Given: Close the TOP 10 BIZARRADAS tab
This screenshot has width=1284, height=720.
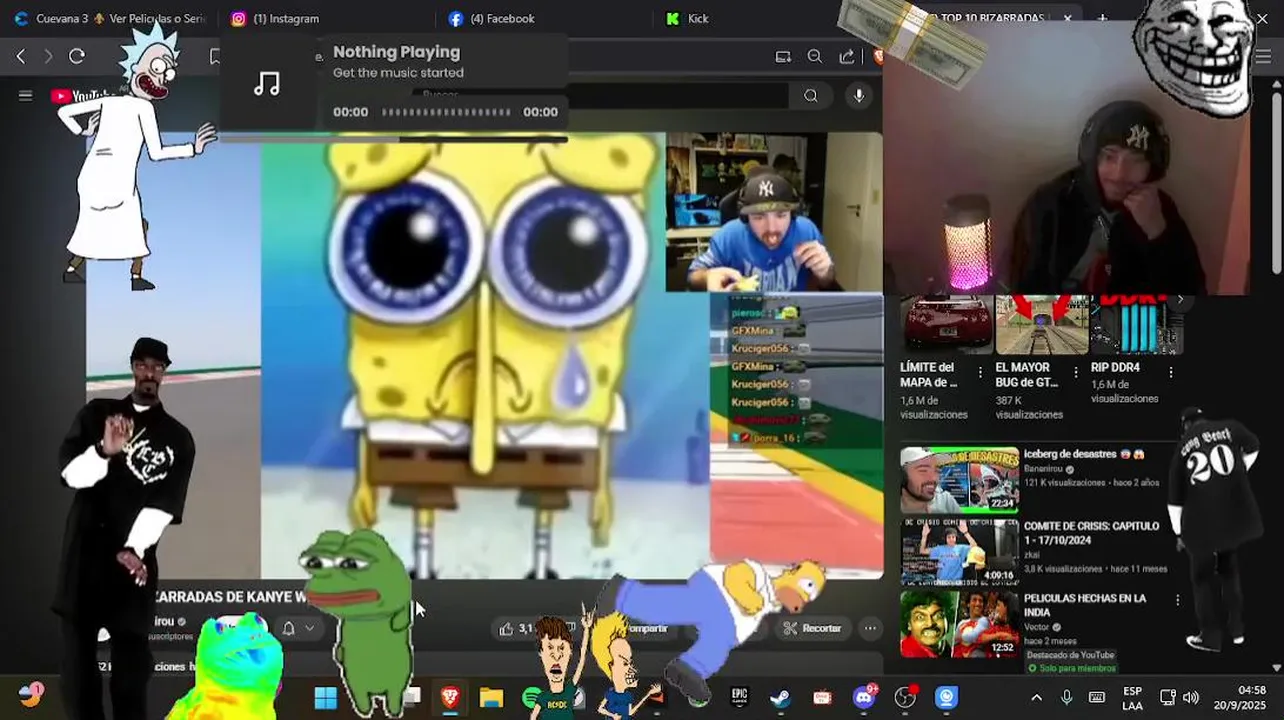Looking at the screenshot, I should pos(1068,18).
